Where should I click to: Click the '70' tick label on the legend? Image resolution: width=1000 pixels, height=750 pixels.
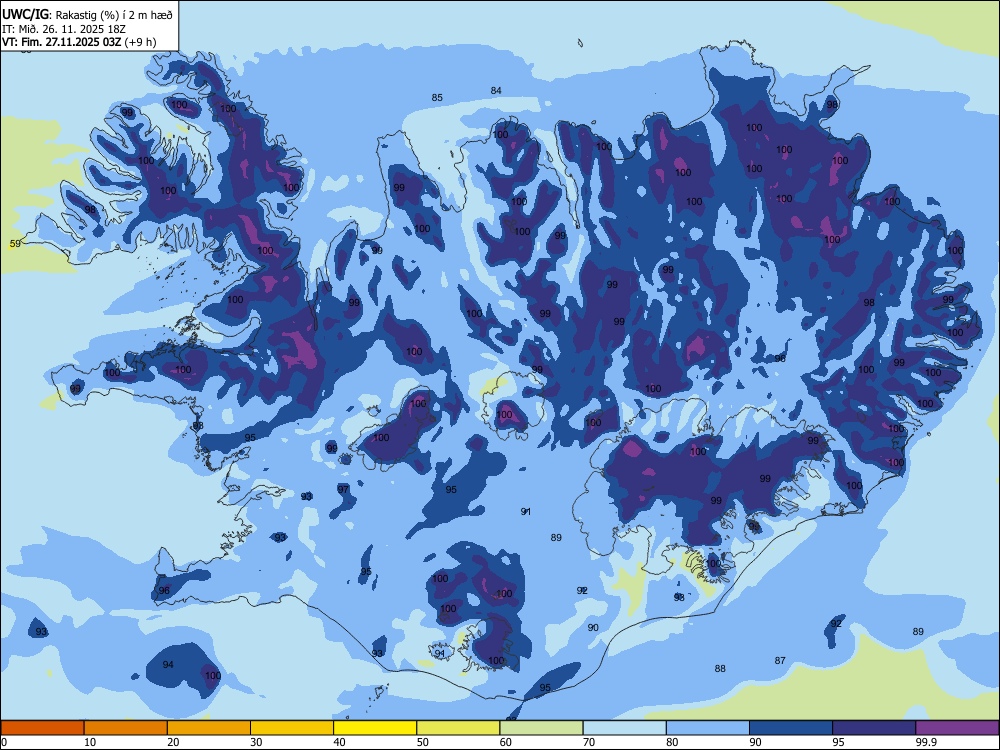pyautogui.click(x=589, y=742)
